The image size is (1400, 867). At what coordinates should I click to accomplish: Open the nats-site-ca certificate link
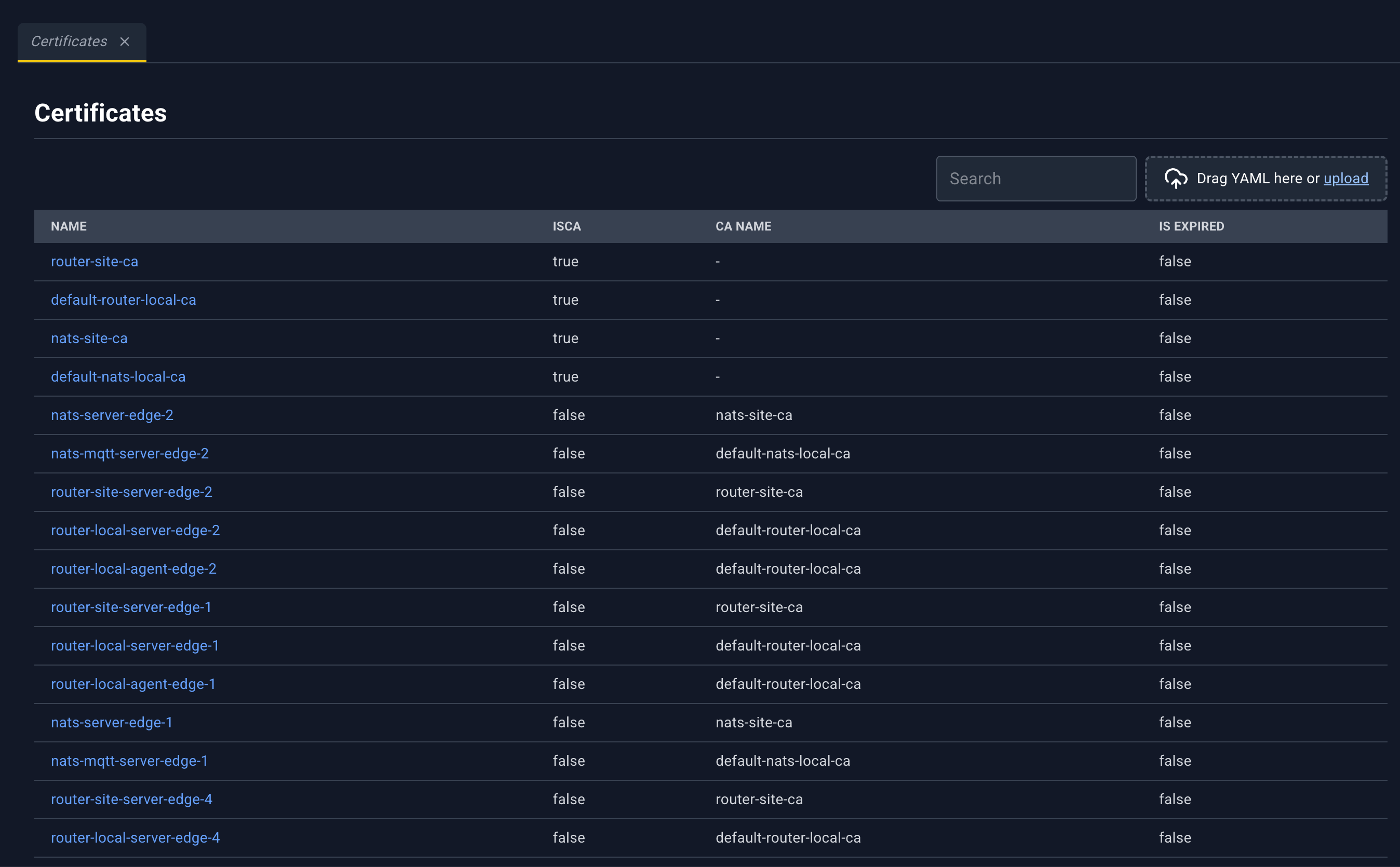pyautogui.click(x=89, y=338)
